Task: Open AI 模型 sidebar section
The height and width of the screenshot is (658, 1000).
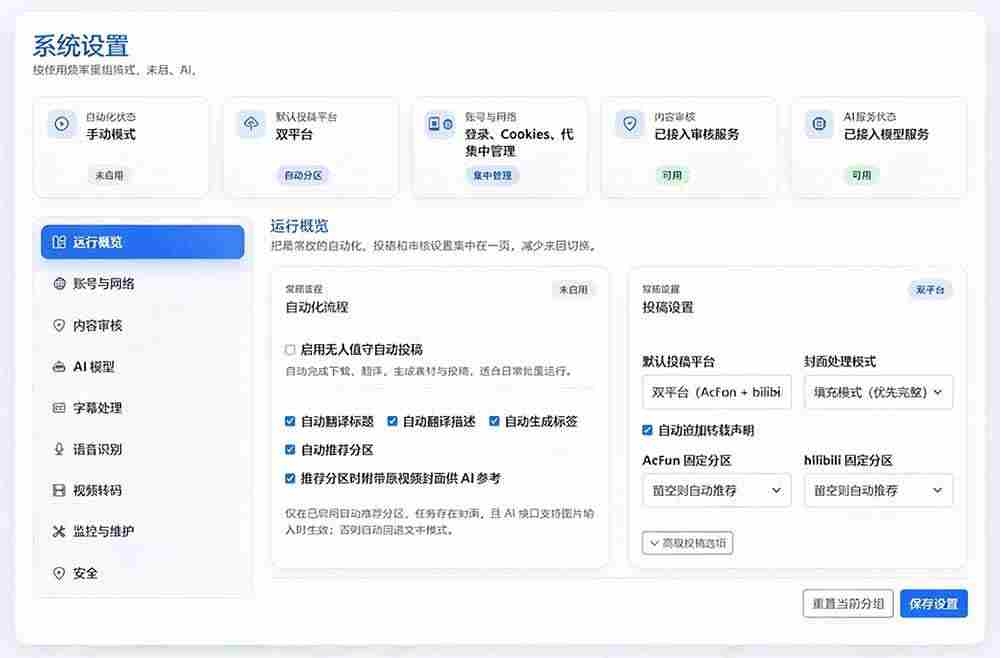Action: 142,367
